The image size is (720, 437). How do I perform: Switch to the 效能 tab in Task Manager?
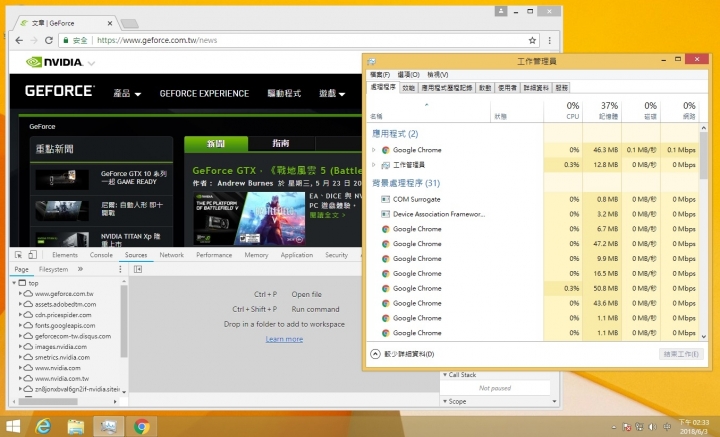click(408, 88)
